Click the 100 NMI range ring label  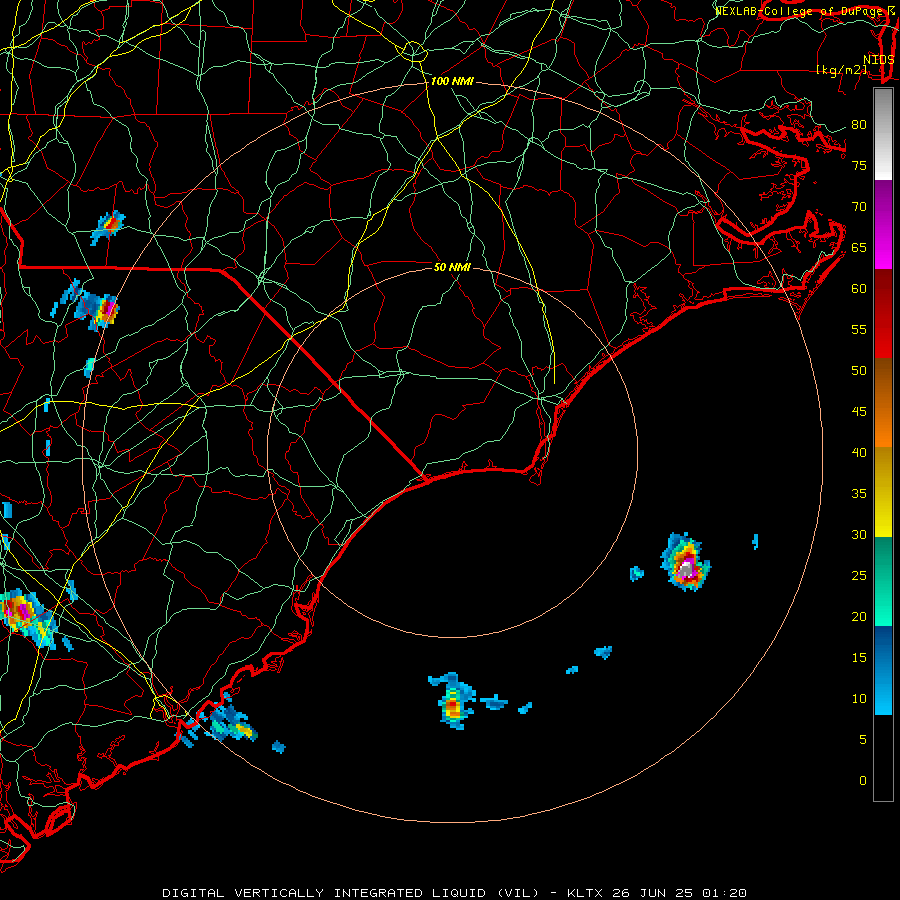click(452, 82)
